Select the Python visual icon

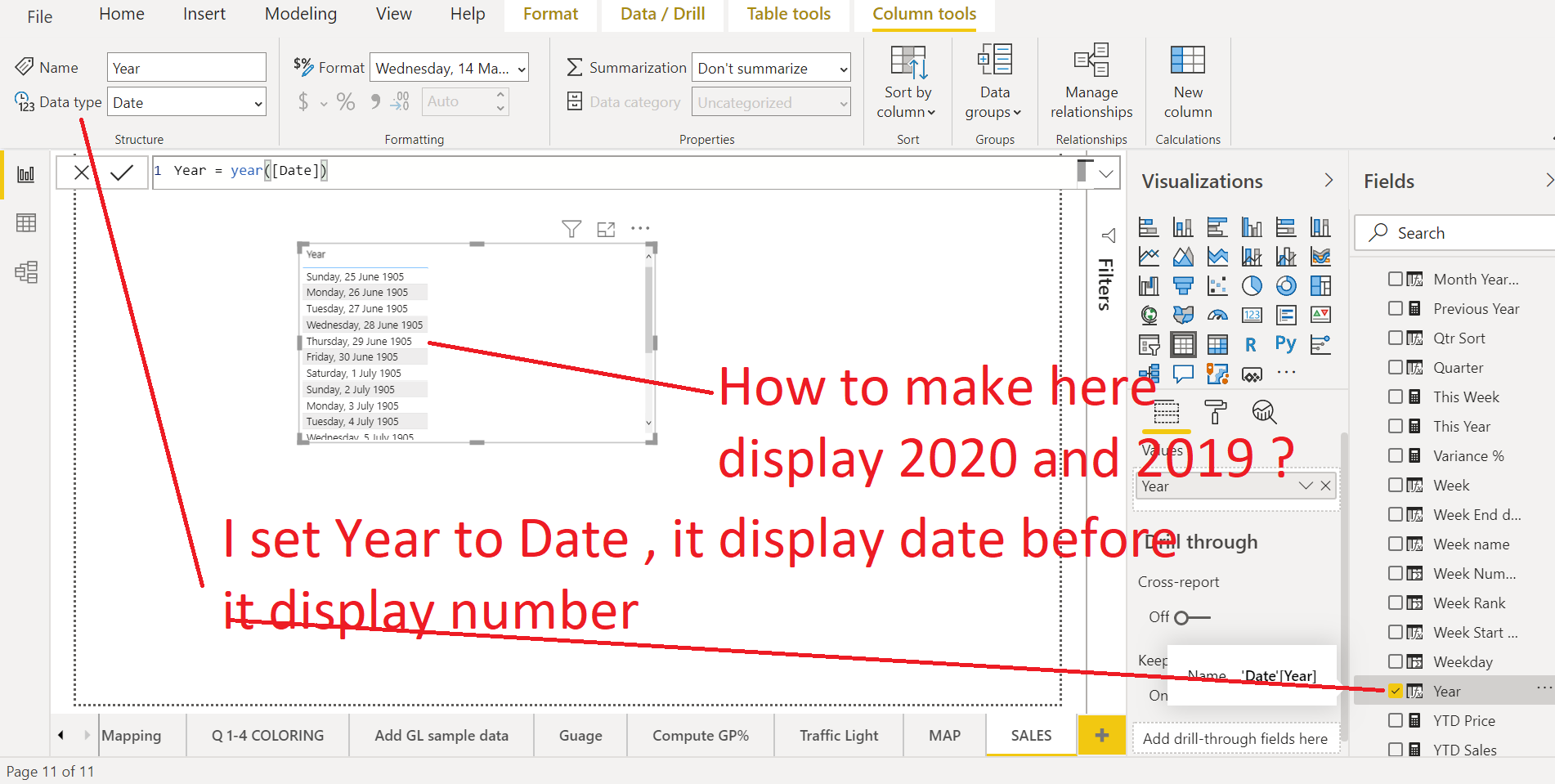[x=1286, y=344]
